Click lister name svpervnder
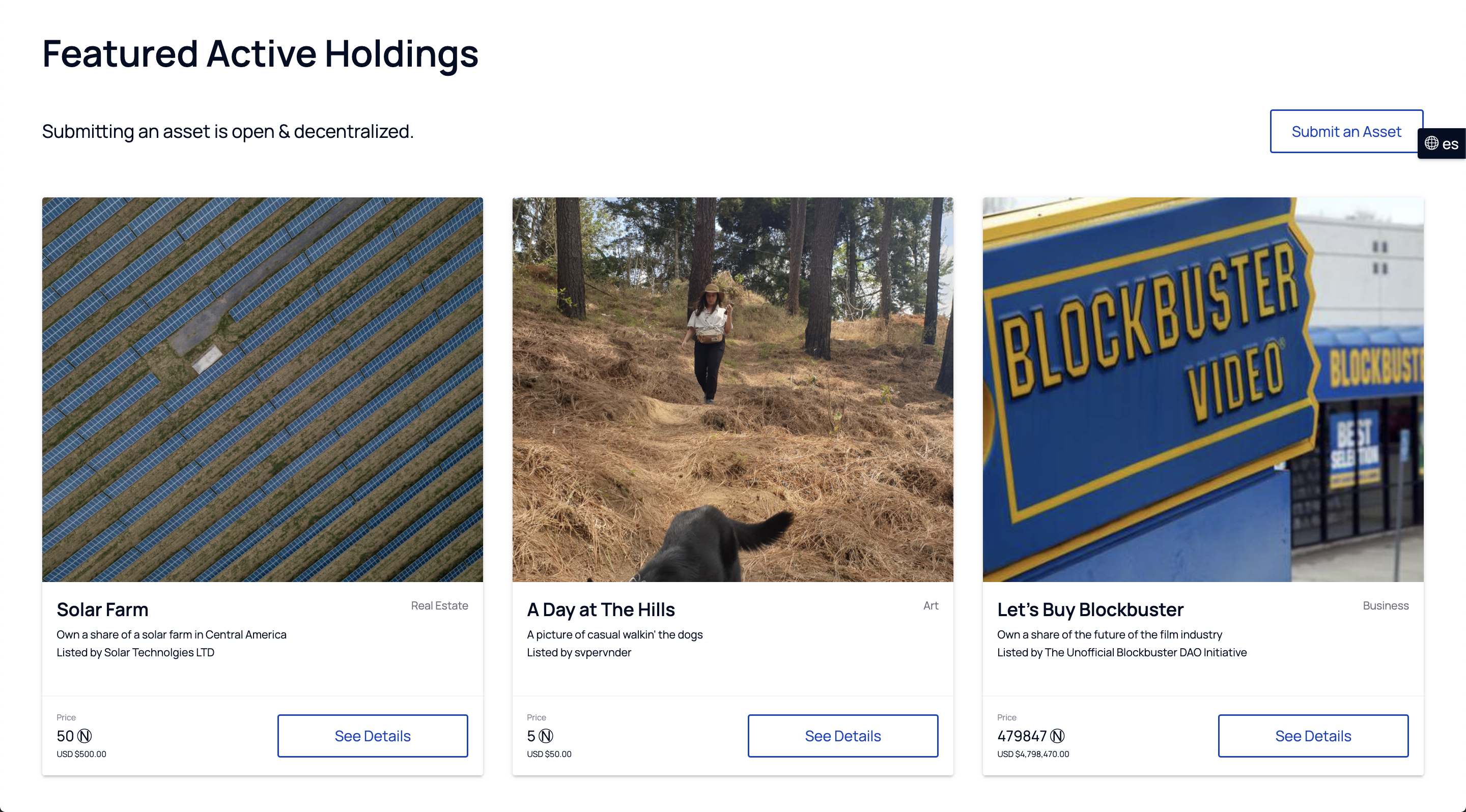The height and width of the screenshot is (812, 1466). pyautogui.click(x=603, y=652)
